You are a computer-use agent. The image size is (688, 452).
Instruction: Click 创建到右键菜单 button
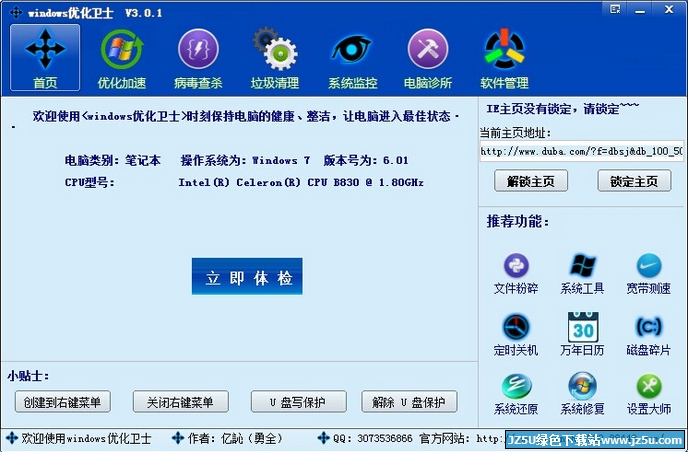pyautogui.click(x=62, y=402)
